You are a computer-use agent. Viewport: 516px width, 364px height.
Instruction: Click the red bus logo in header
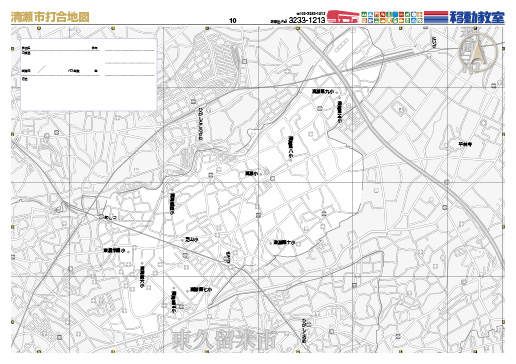pos(343,16)
